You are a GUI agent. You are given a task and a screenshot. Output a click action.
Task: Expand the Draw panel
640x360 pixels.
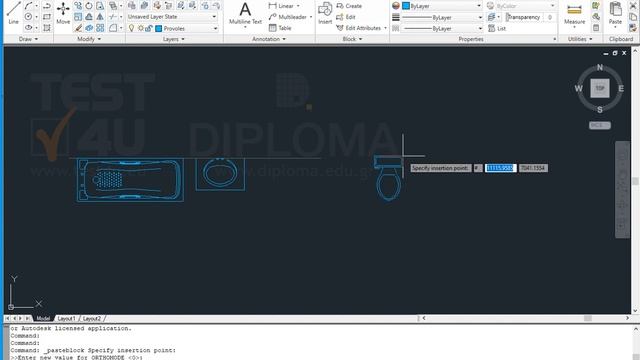28,39
